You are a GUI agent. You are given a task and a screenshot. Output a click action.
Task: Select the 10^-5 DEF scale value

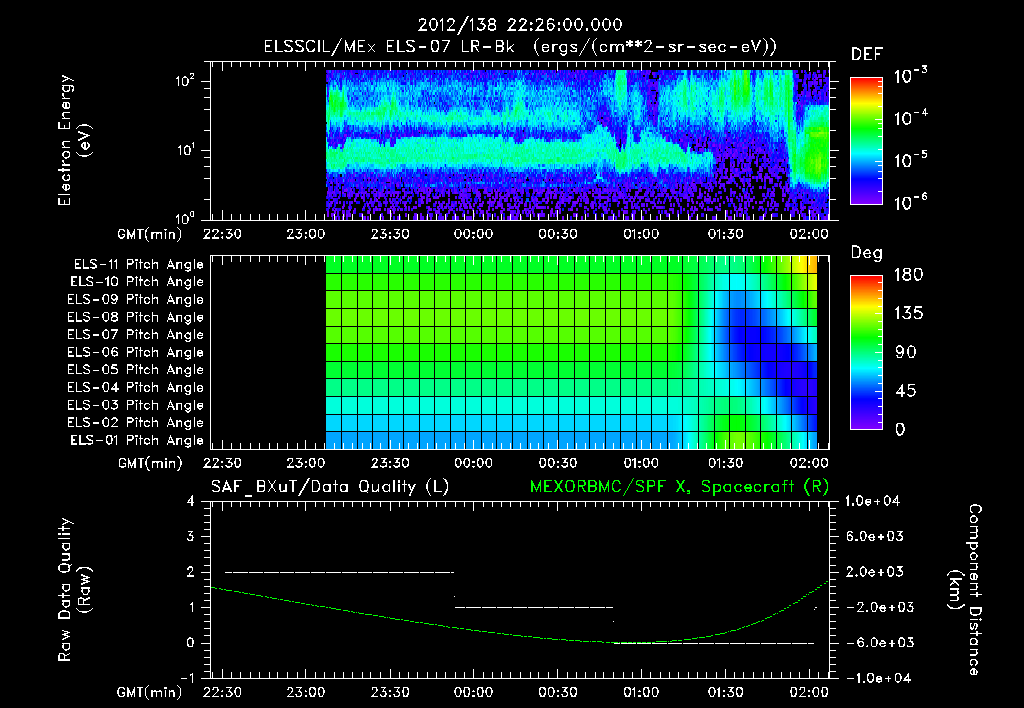tap(910, 159)
